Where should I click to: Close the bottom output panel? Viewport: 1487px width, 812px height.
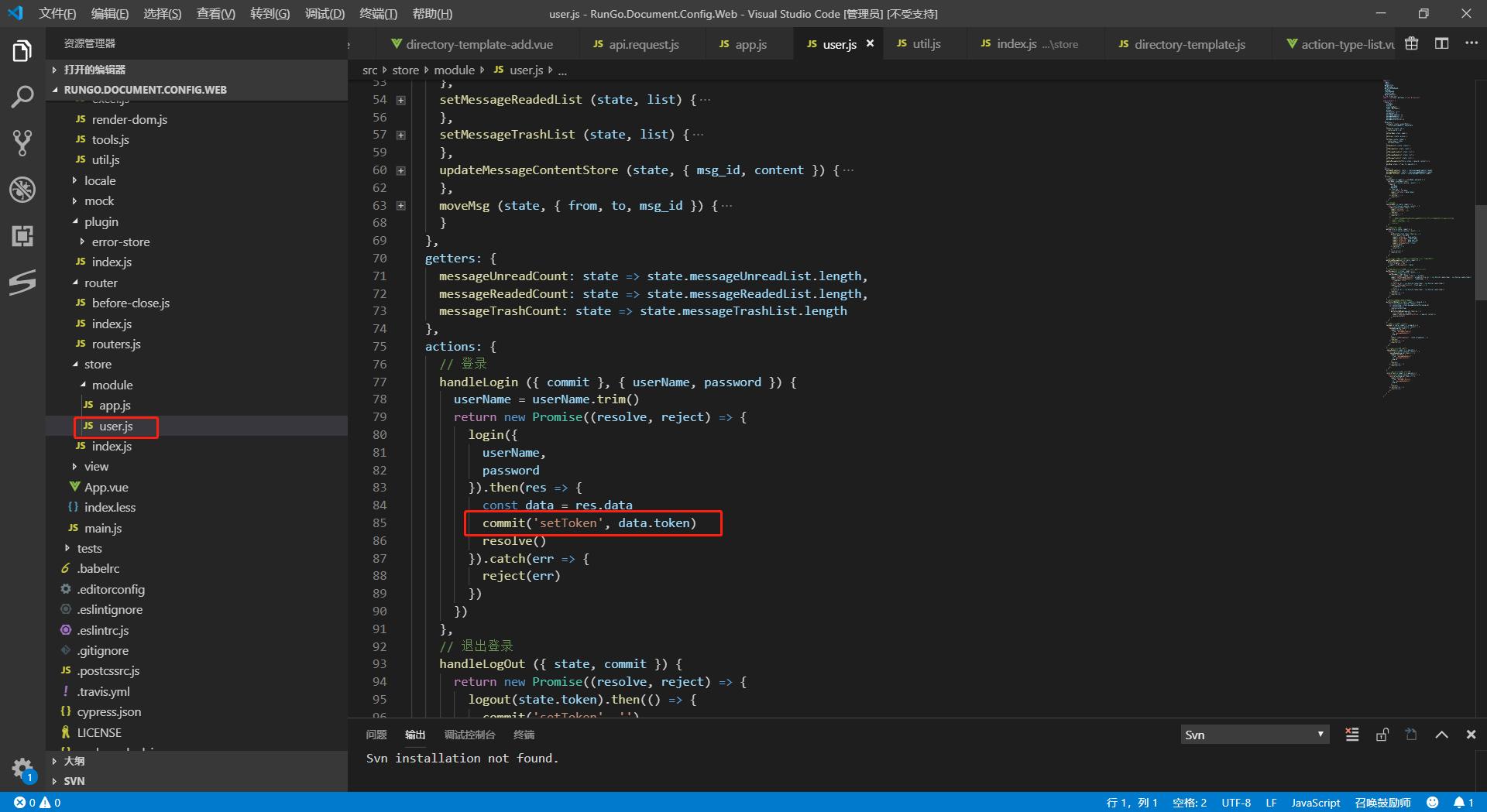(1471, 735)
